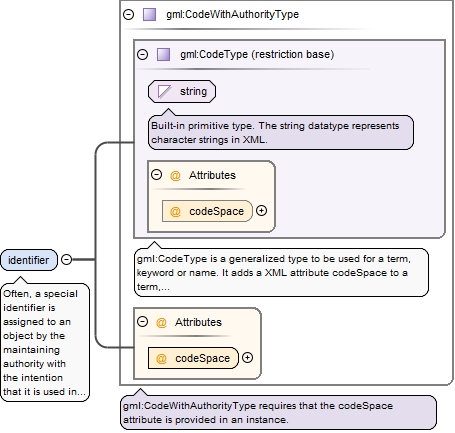This screenshot has width=455, height=433.
Task: Collapse the lower Attributes group
Action: pos(142,322)
